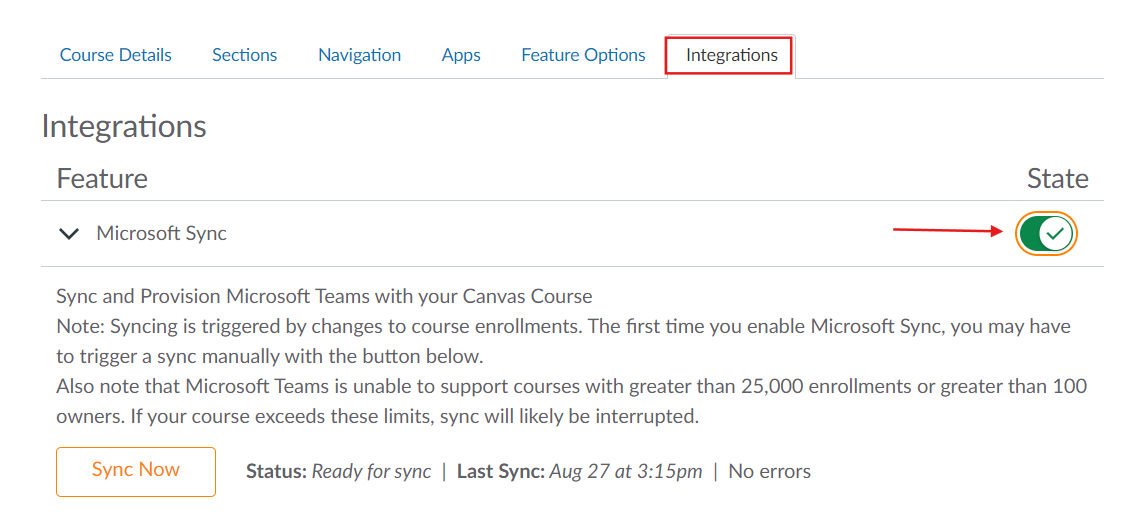The image size is (1143, 525).
Task: Click the Sync Now button
Action: pos(136,472)
